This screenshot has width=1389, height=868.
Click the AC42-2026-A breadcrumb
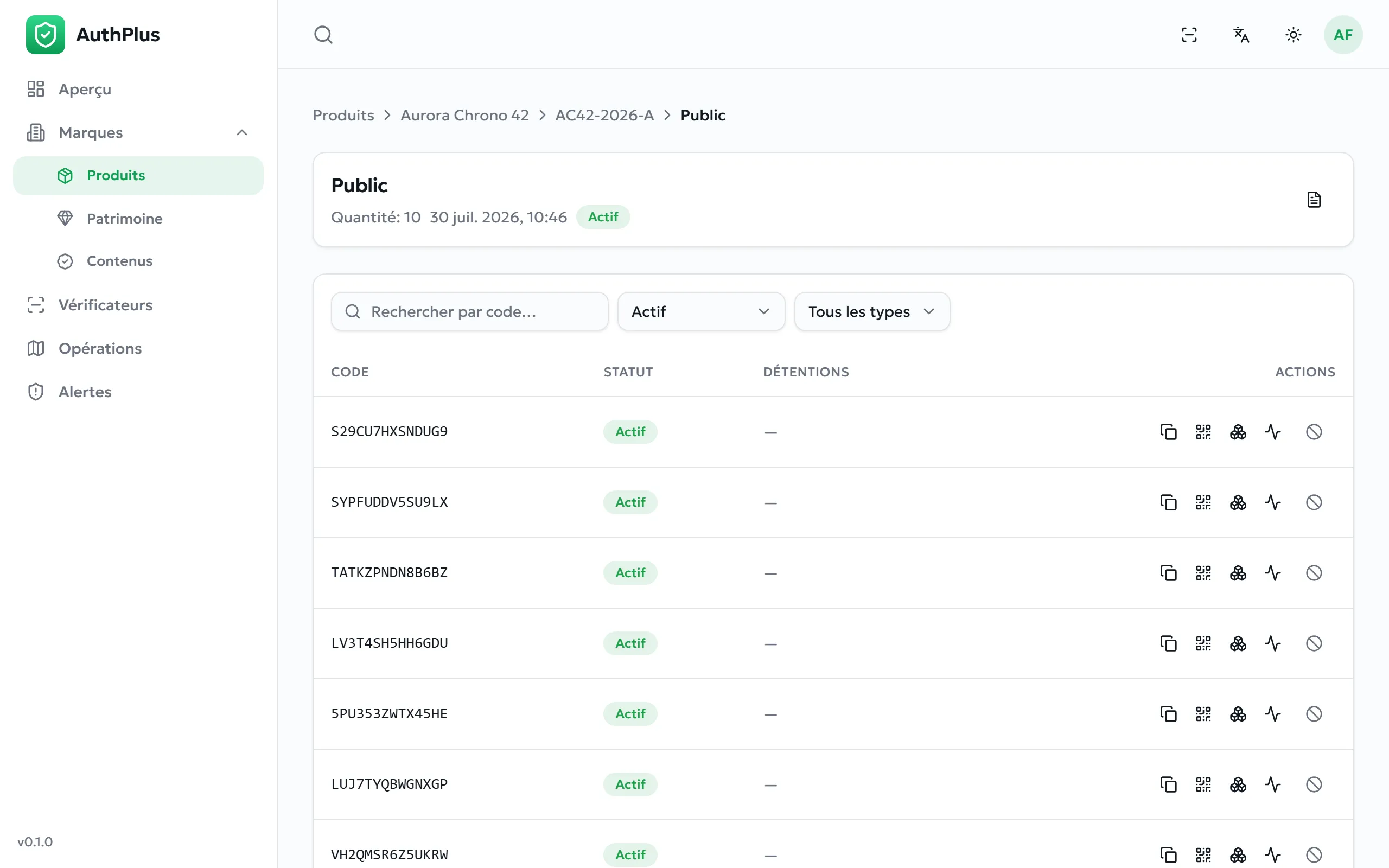tap(604, 116)
